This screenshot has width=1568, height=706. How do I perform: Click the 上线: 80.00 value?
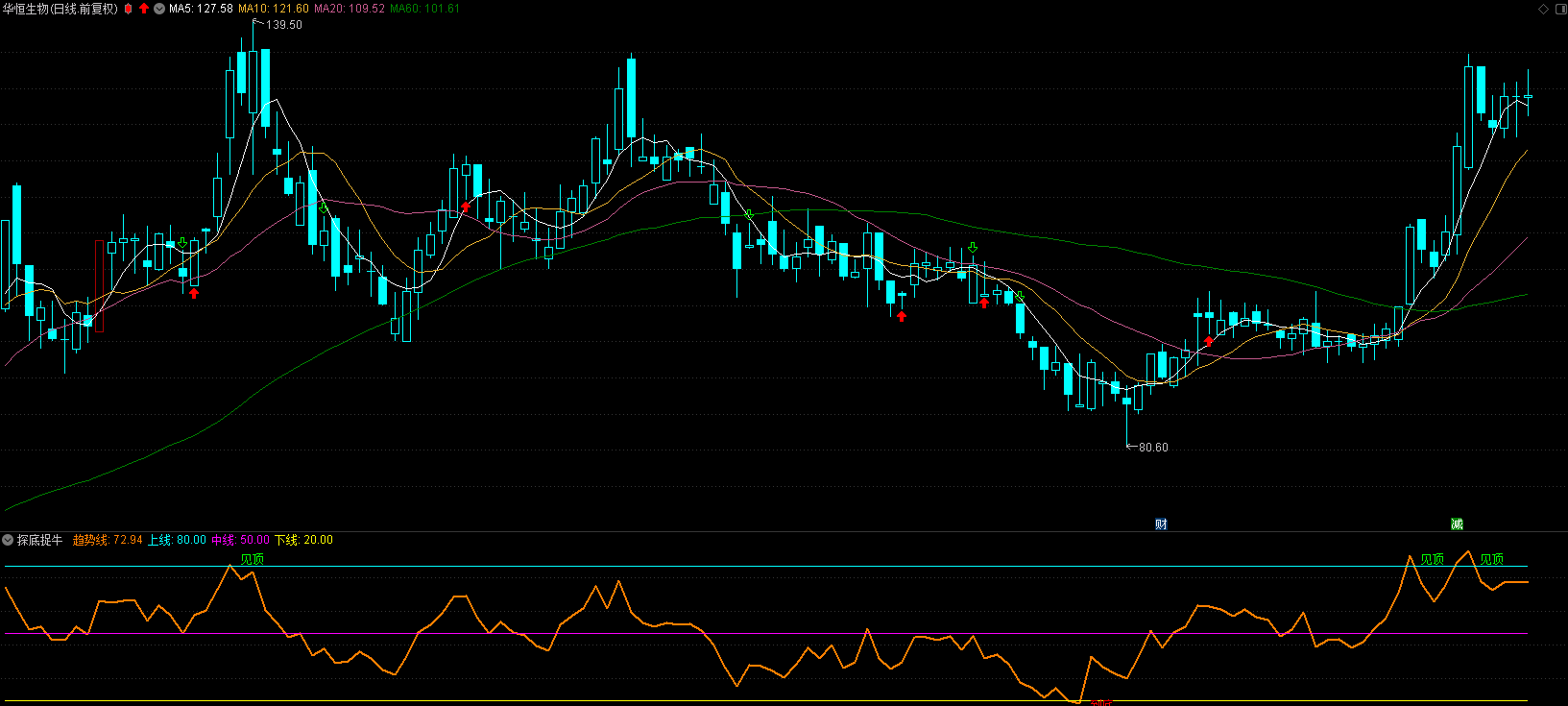pos(177,540)
